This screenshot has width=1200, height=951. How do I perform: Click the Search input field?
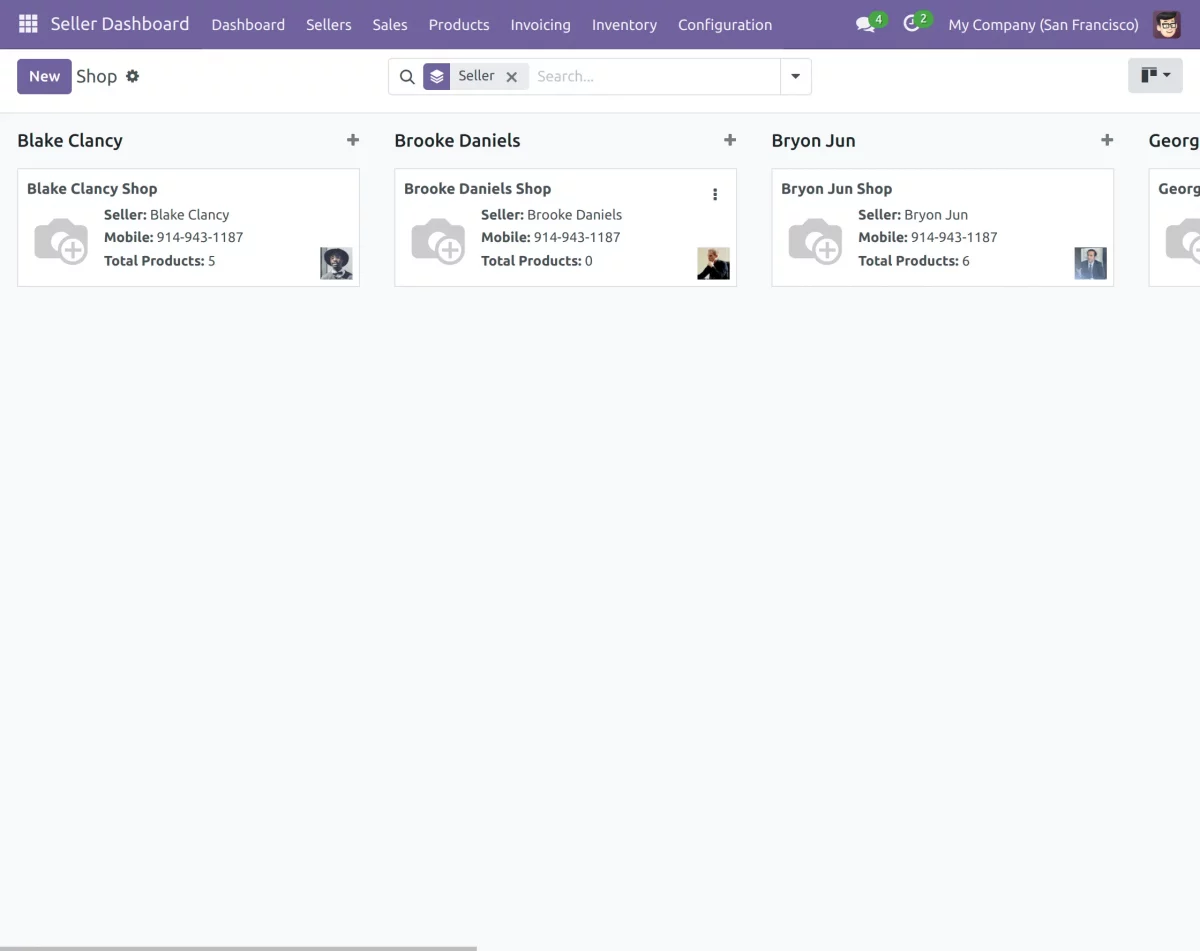(654, 77)
